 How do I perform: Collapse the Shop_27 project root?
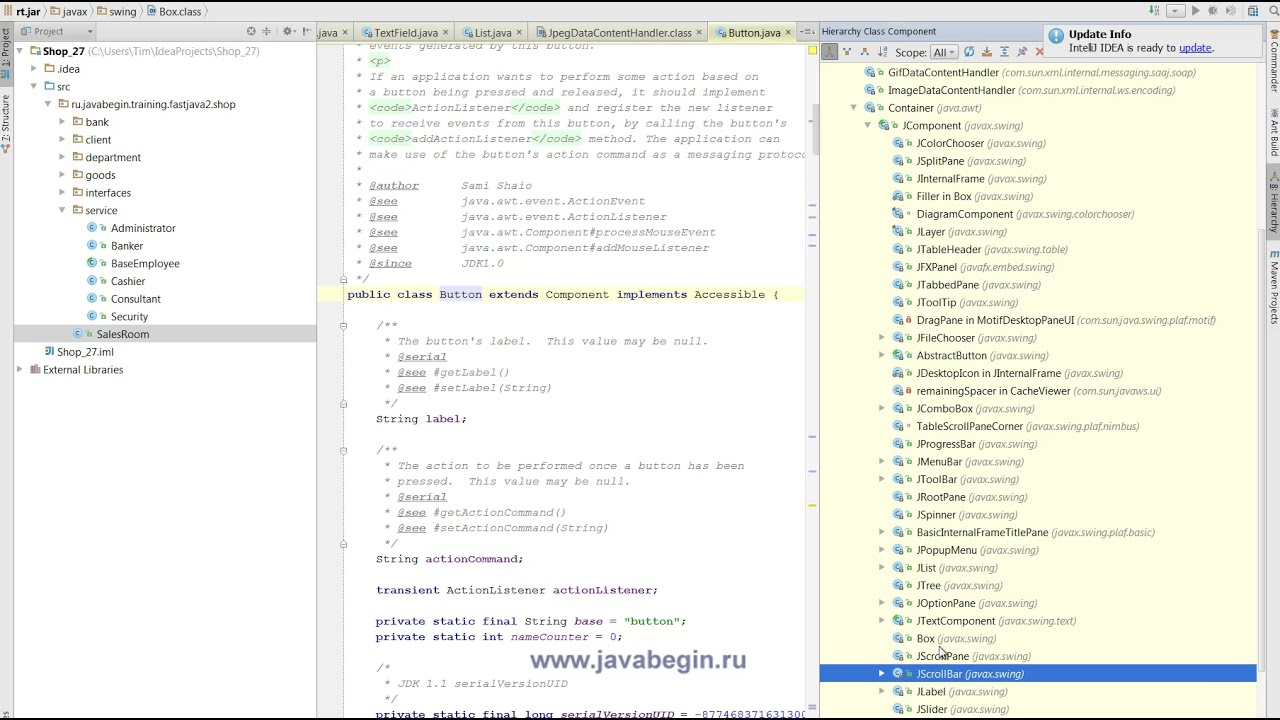(20, 51)
